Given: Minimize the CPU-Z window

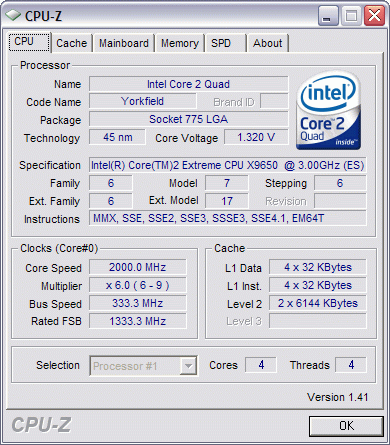Looking at the screenshot, I should (328, 16).
